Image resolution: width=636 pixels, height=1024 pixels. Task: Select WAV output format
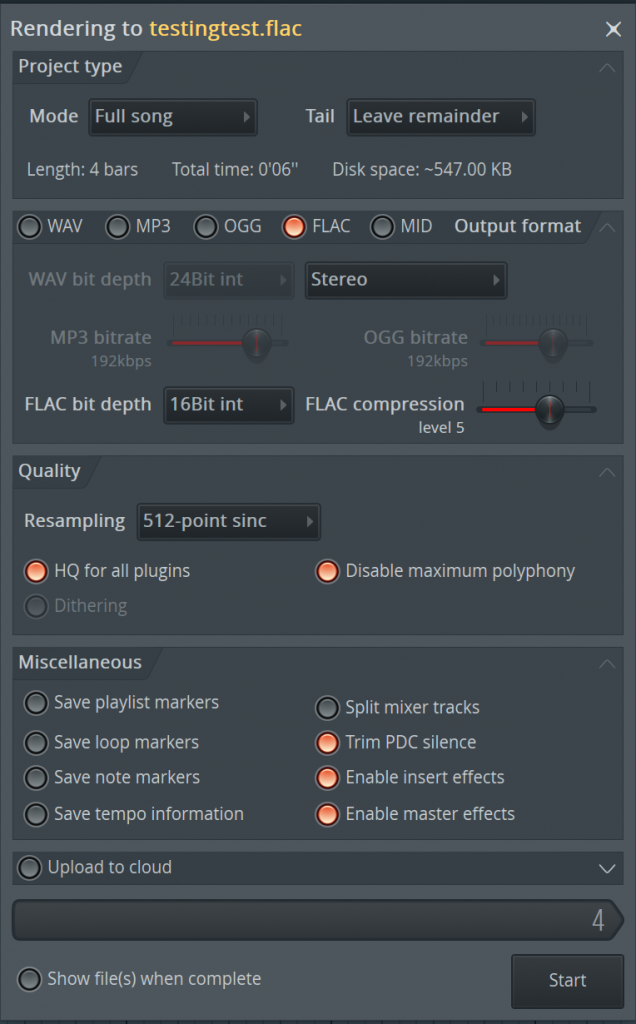pyautogui.click(x=31, y=227)
